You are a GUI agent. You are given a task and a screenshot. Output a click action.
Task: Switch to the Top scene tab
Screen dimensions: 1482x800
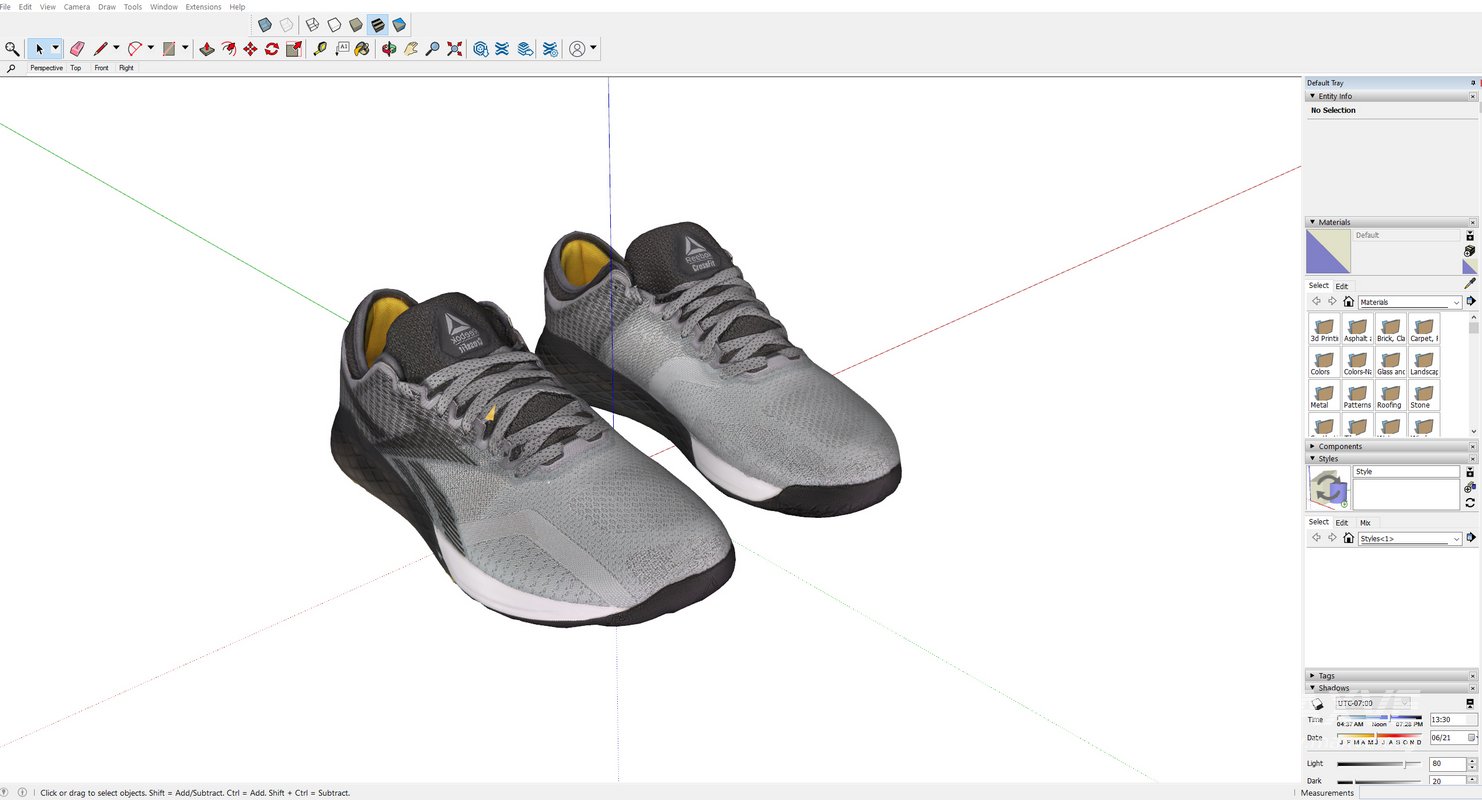click(x=75, y=68)
